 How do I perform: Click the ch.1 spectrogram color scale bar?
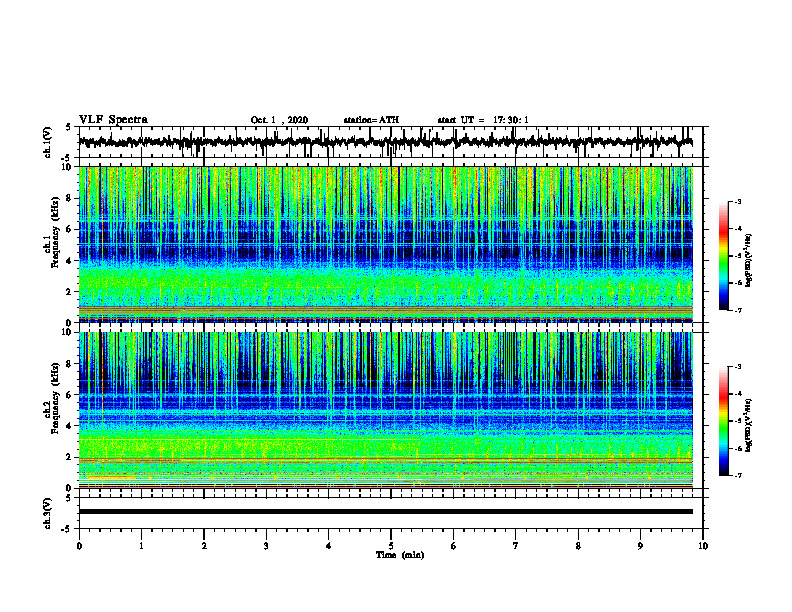click(723, 256)
